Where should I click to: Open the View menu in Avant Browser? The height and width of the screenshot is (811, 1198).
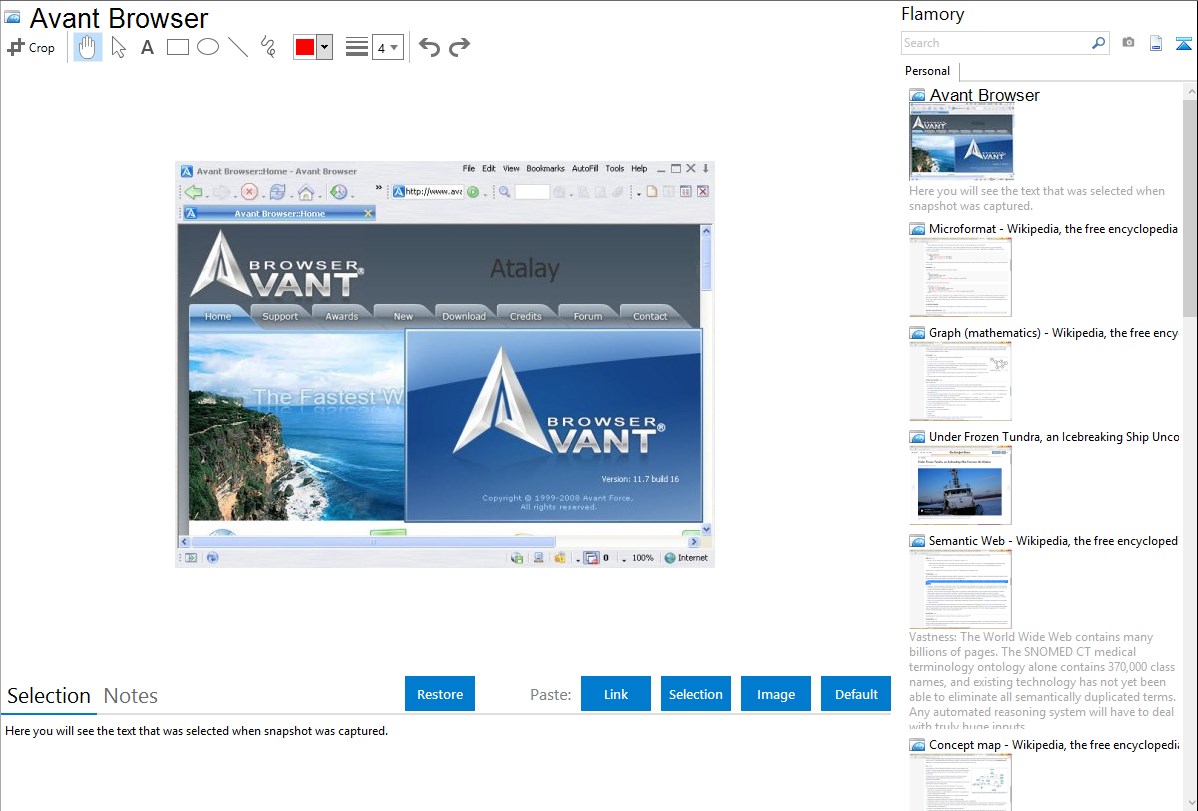511,168
